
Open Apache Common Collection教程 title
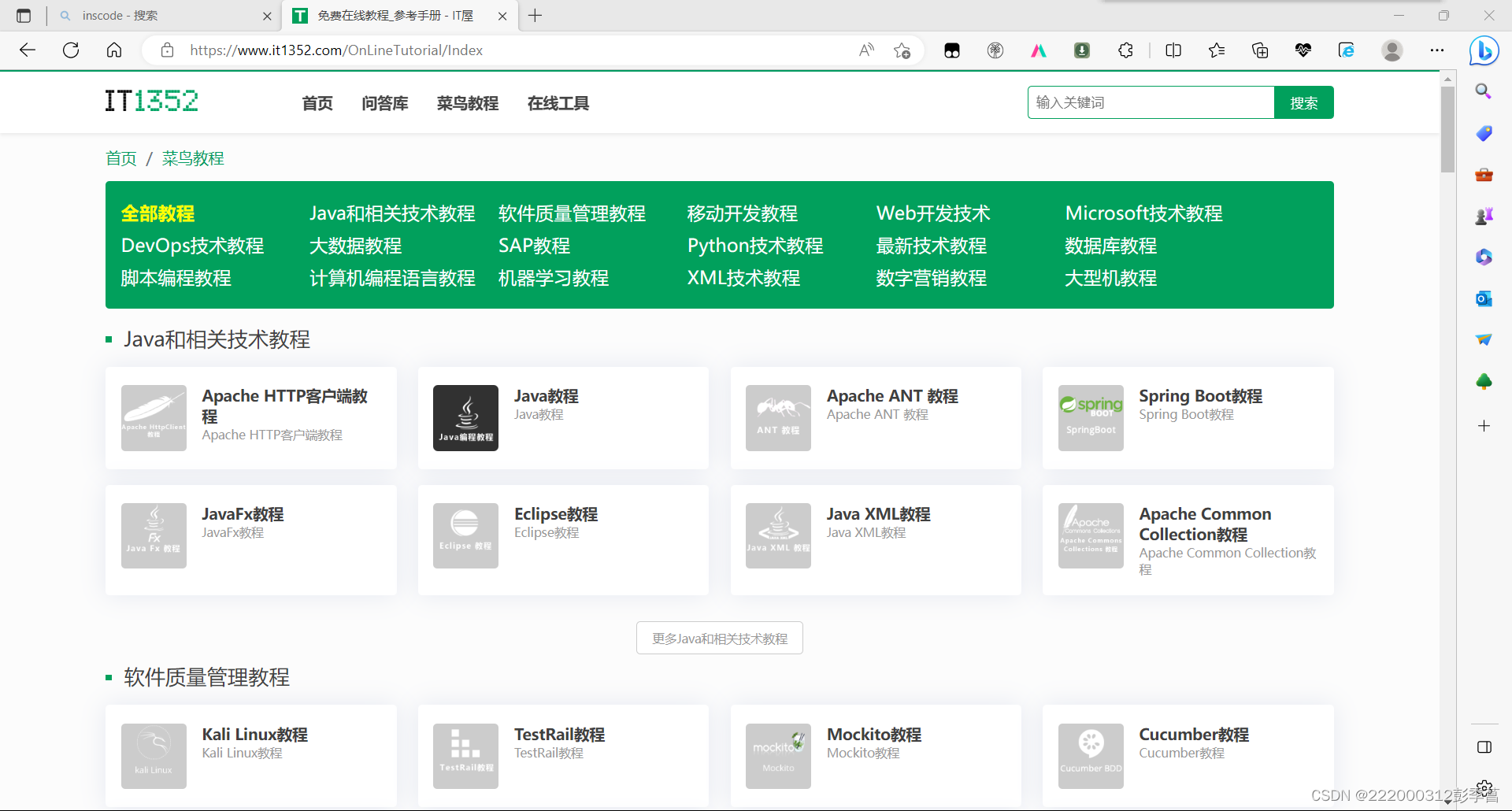point(1205,524)
